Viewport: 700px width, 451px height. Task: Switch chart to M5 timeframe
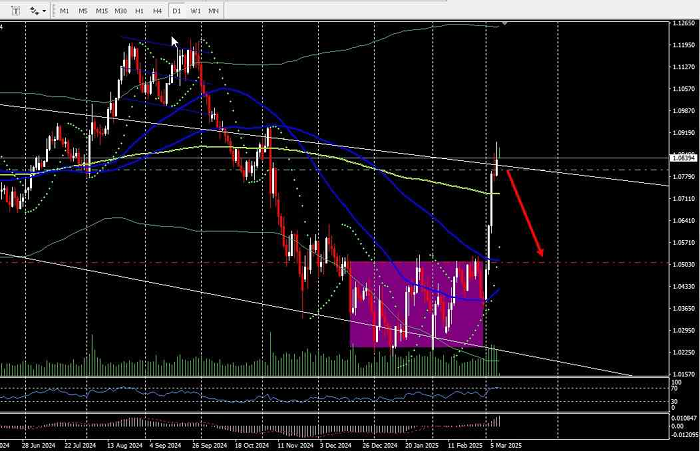[x=83, y=11]
